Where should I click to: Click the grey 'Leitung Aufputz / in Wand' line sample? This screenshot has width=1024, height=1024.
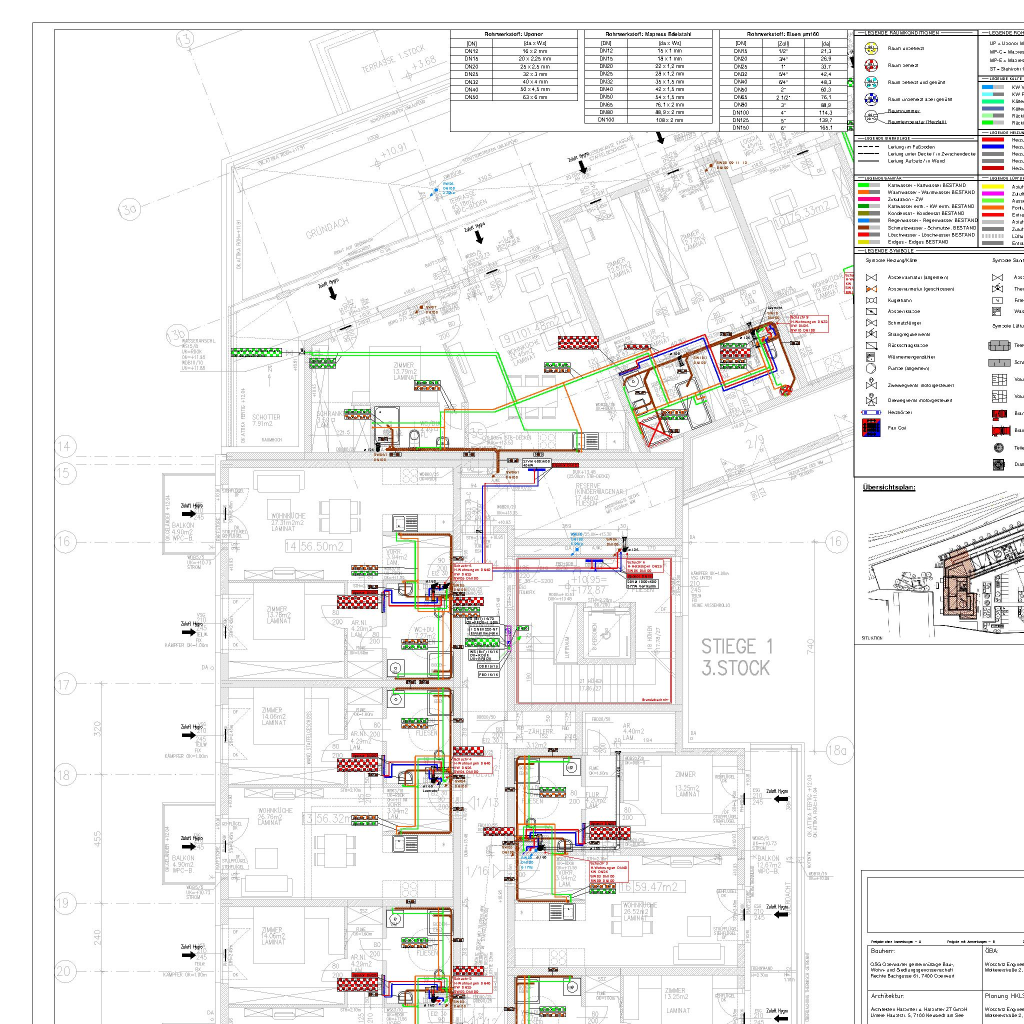click(x=868, y=161)
